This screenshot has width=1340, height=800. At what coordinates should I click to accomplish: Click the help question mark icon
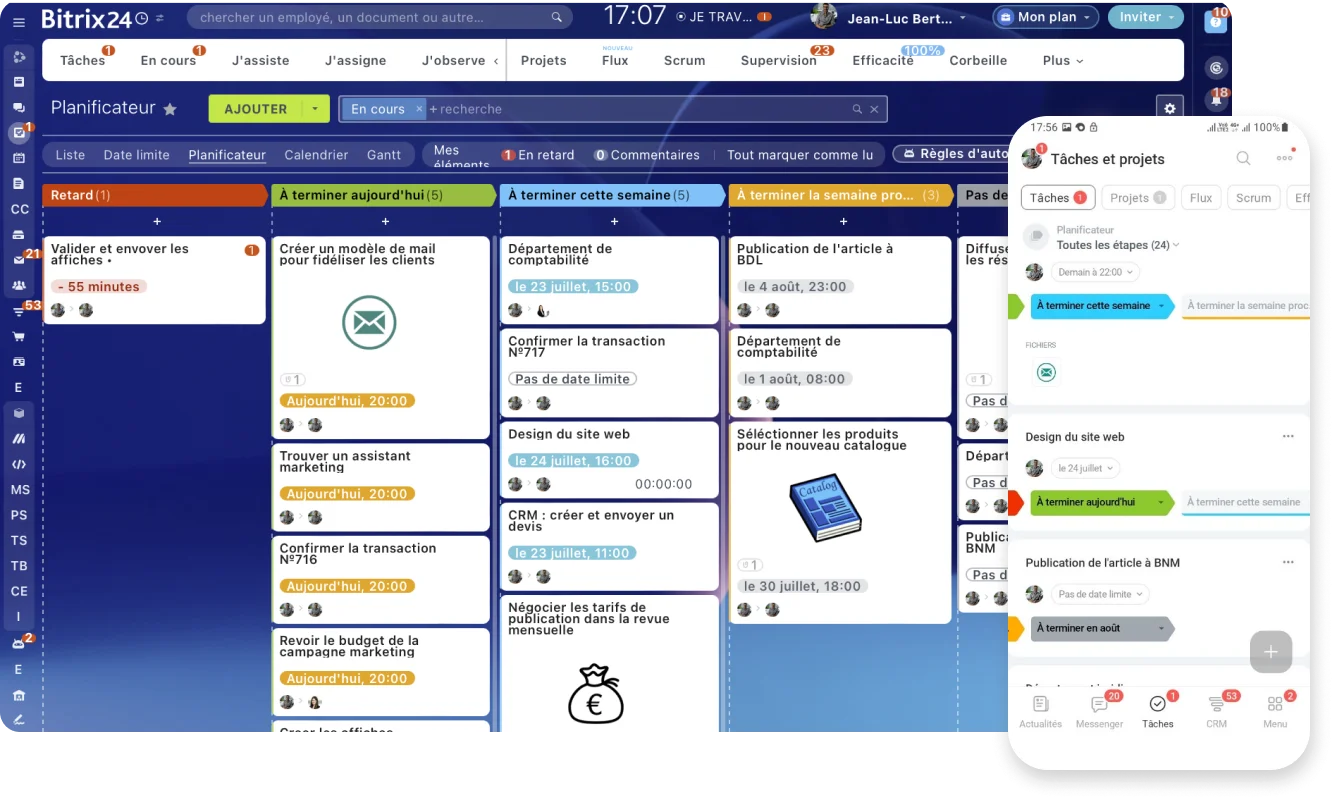click(1216, 22)
